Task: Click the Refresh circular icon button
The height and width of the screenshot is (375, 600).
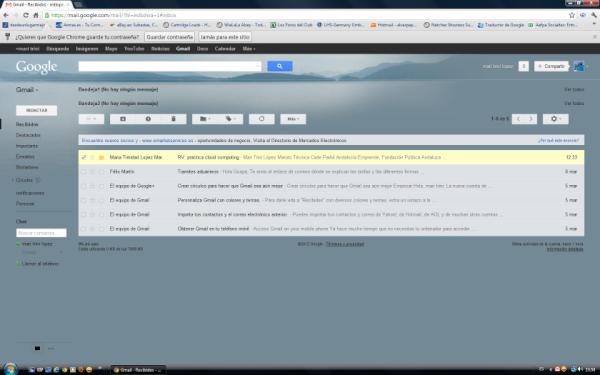Action: (x=262, y=119)
